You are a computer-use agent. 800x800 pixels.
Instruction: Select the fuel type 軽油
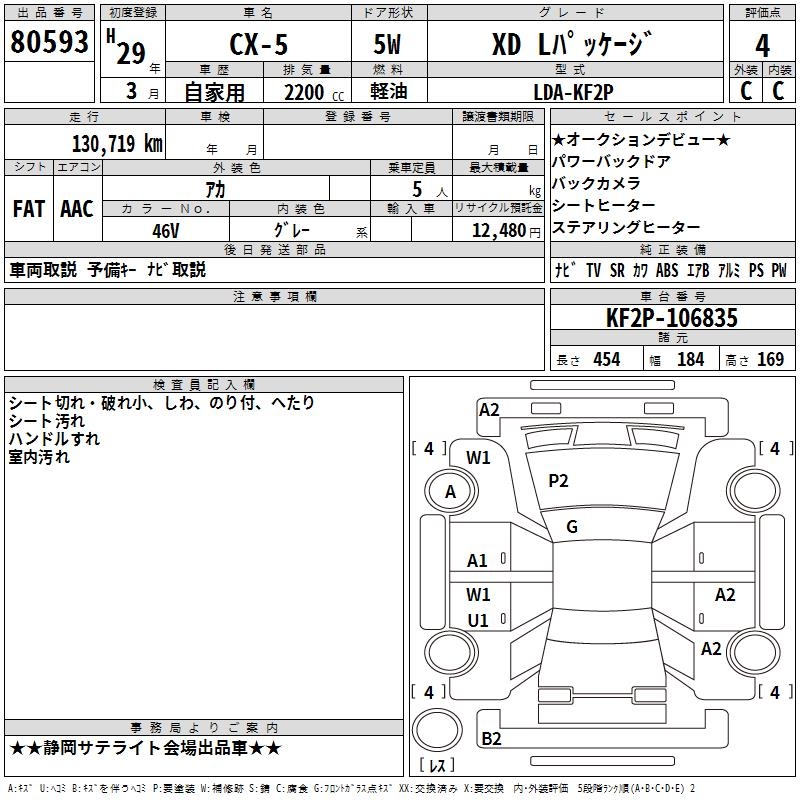(389, 91)
